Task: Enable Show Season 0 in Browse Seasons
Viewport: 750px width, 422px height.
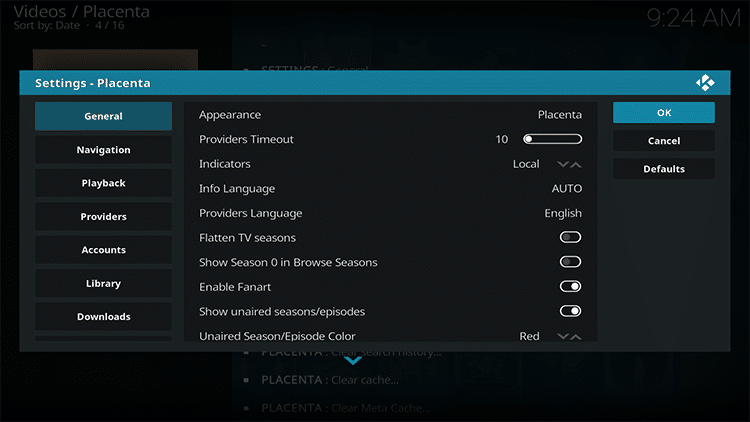Action: [571, 262]
